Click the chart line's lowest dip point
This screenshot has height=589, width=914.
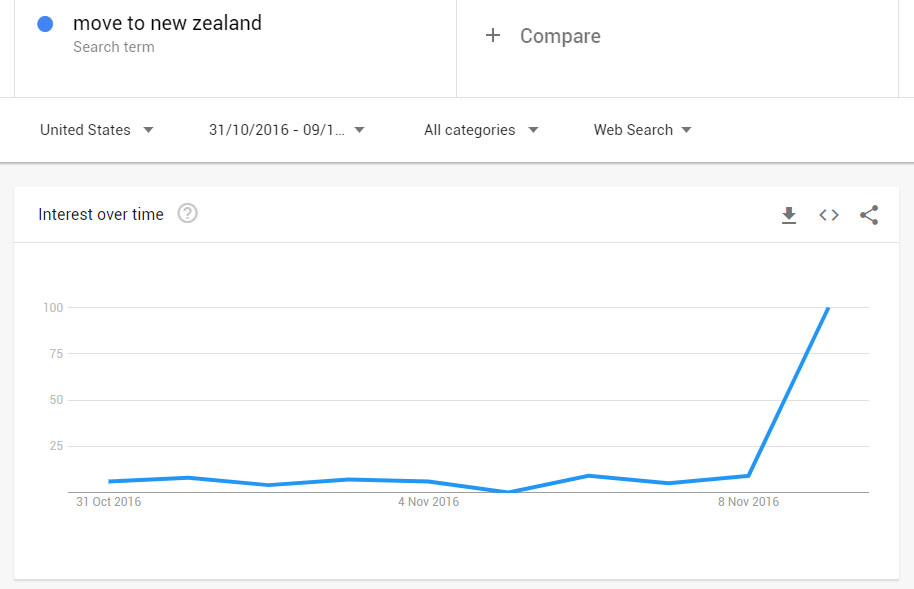(x=508, y=491)
